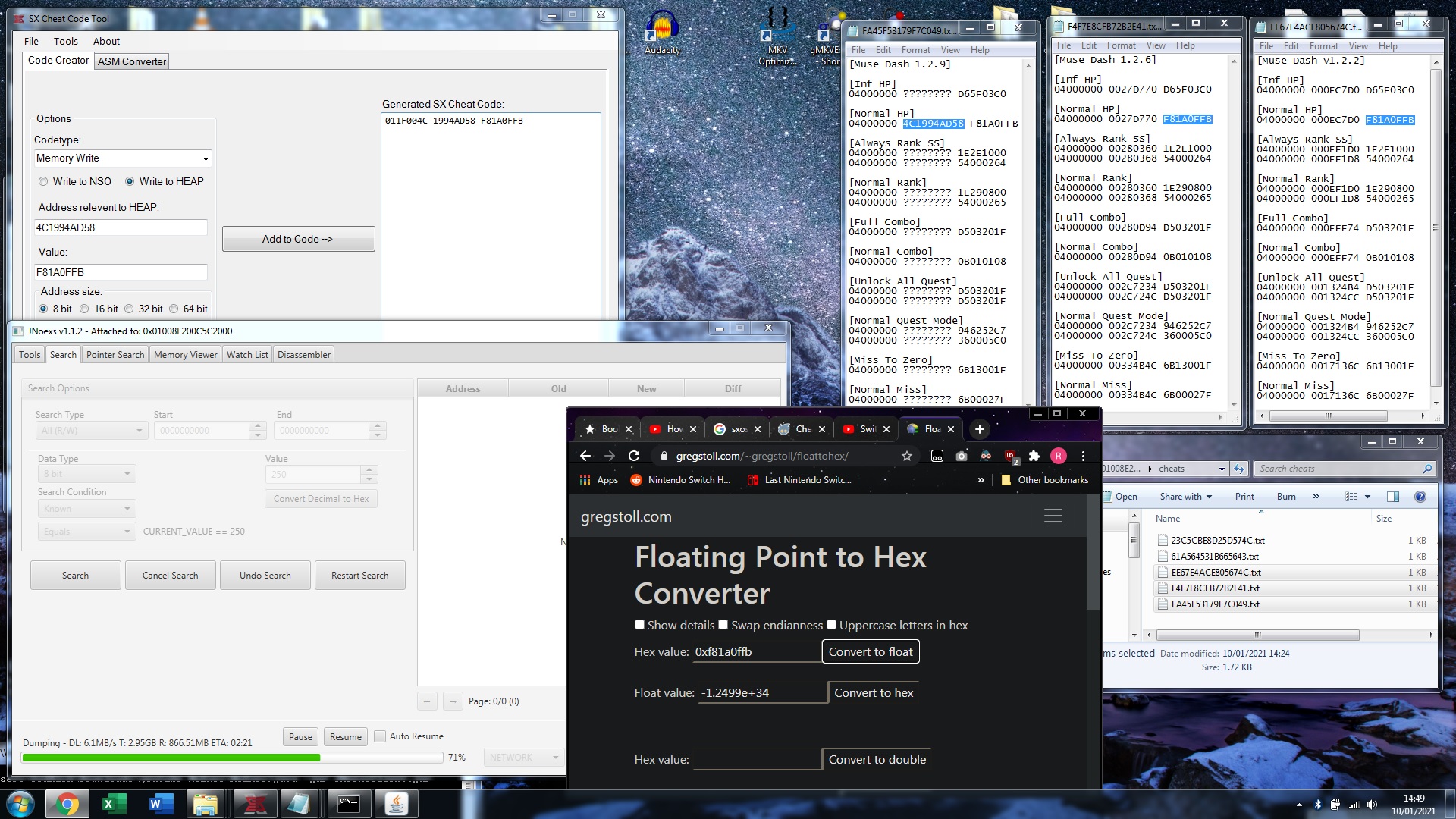Open the Chrome extensions puzzle icon
Viewport: 1456px width, 819px height.
(1034, 456)
